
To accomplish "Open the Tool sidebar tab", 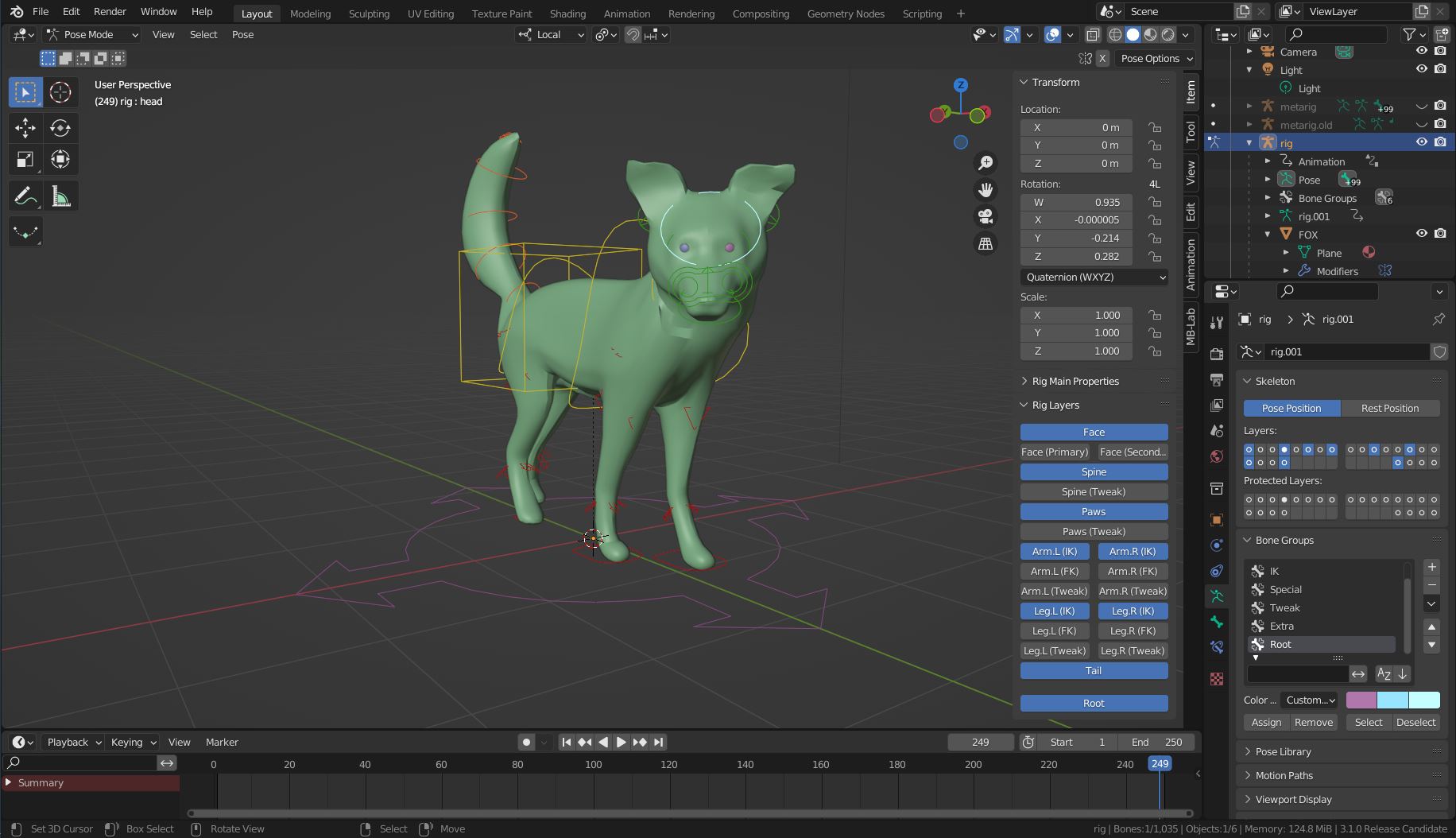I will coord(1191,131).
